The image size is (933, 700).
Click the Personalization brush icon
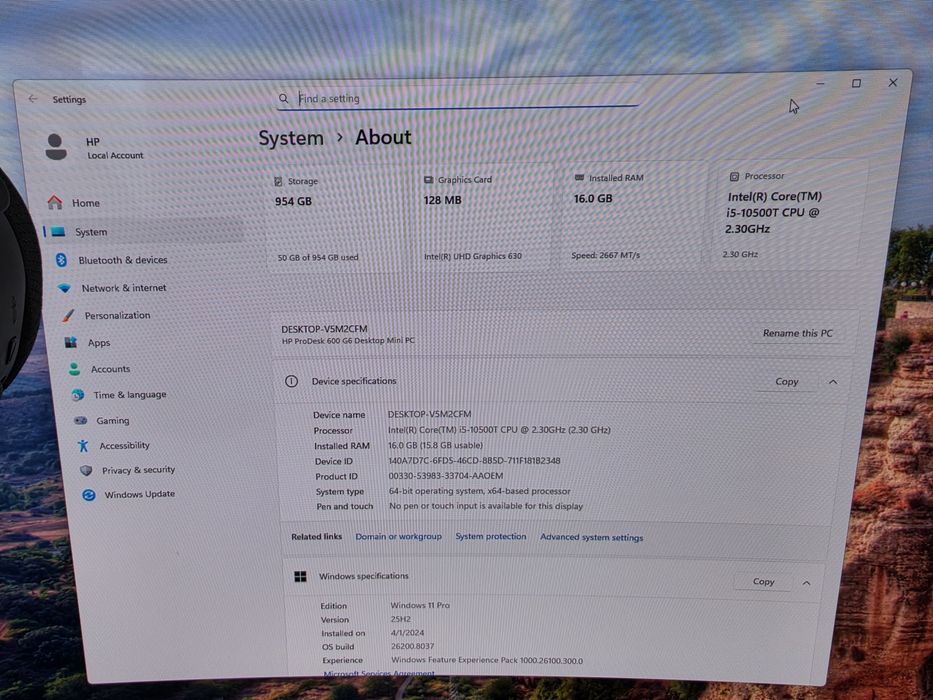68,315
